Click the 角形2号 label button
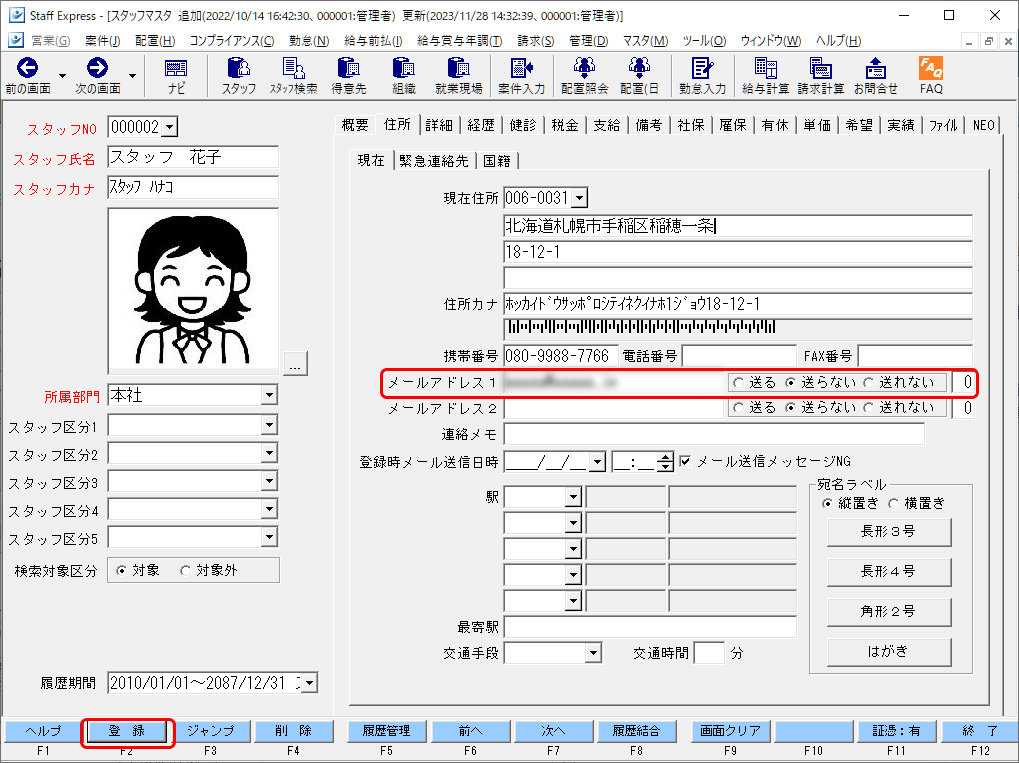The image size is (1019, 763). click(x=888, y=612)
